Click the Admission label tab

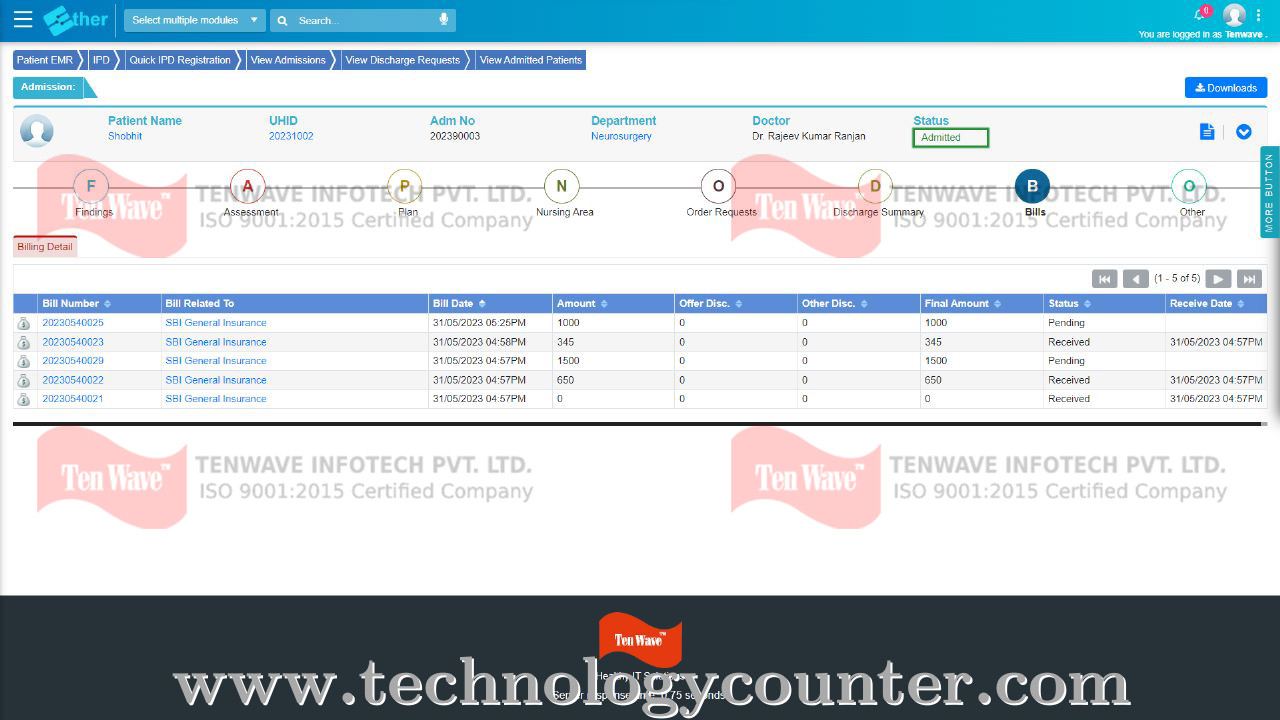coord(48,87)
